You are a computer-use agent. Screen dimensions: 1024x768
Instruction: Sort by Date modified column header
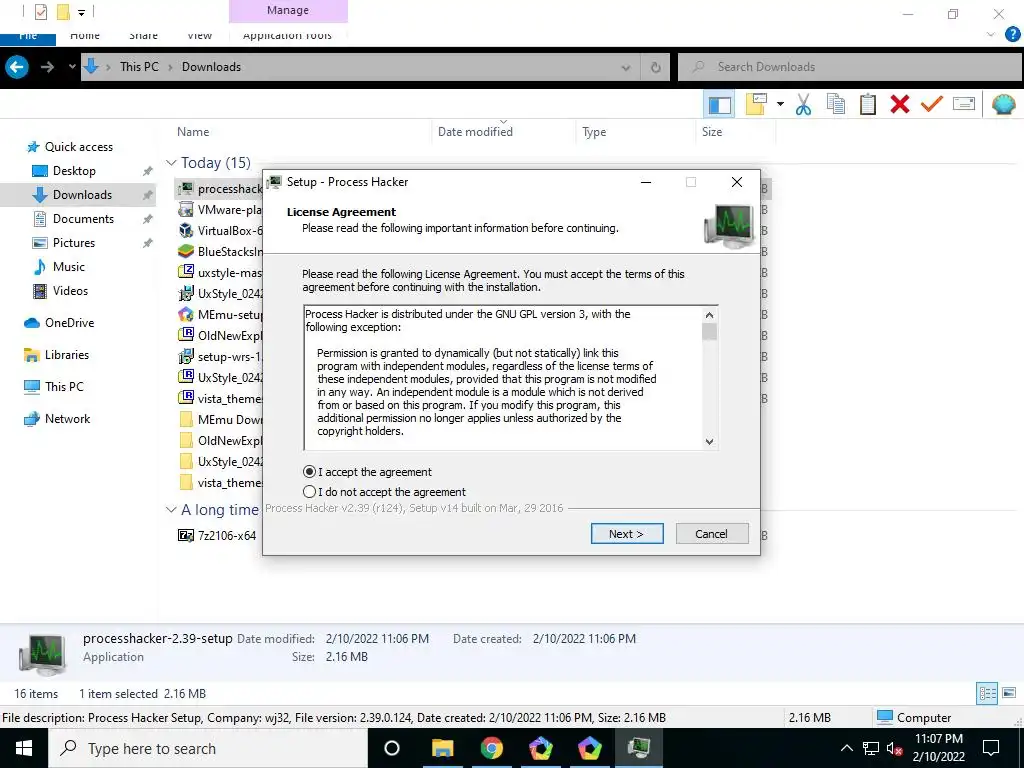click(475, 132)
